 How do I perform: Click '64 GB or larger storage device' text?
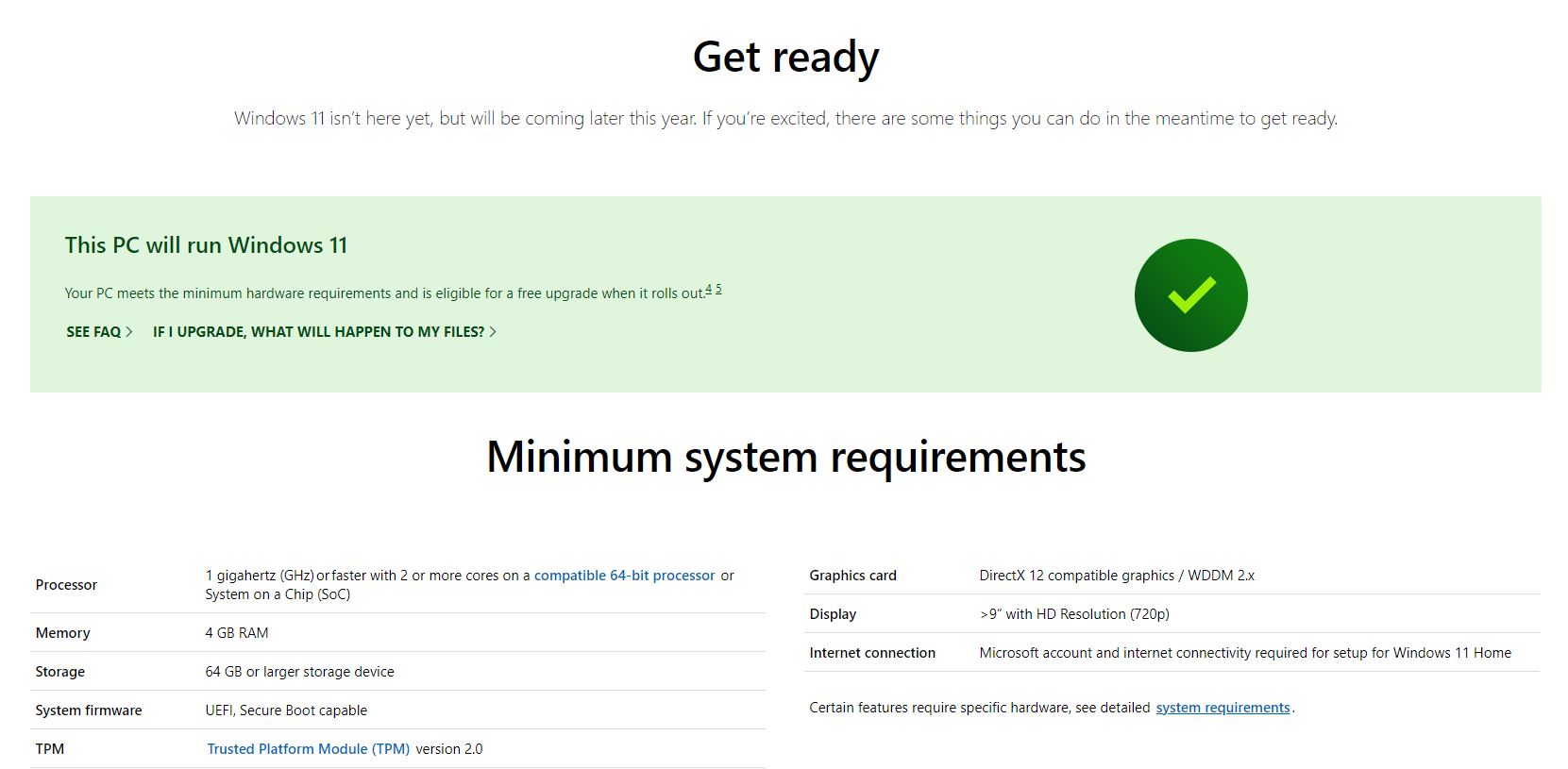coord(299,672)
